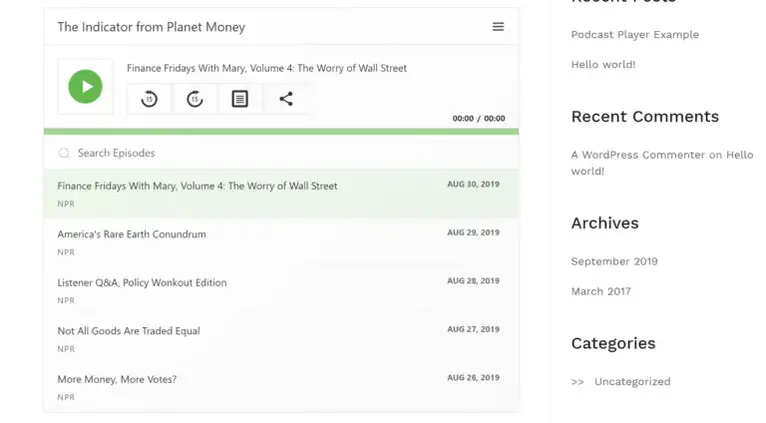Play the current podcast episode
This screenshot has height=423, width=766.
coord(85,86)
